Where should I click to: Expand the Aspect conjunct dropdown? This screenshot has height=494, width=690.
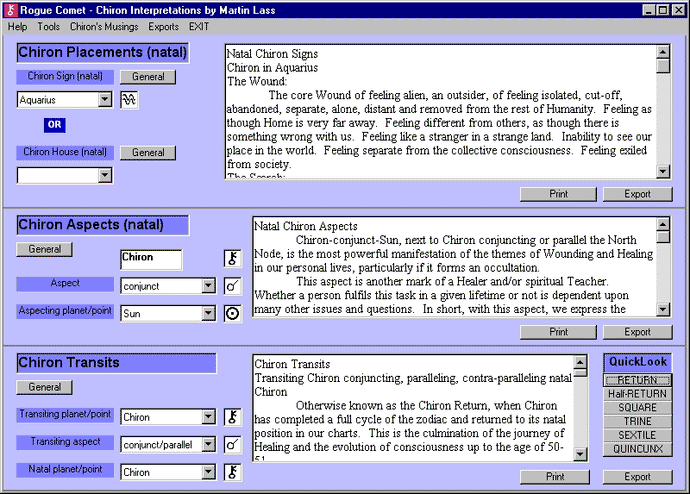click(x=208, y=286)
